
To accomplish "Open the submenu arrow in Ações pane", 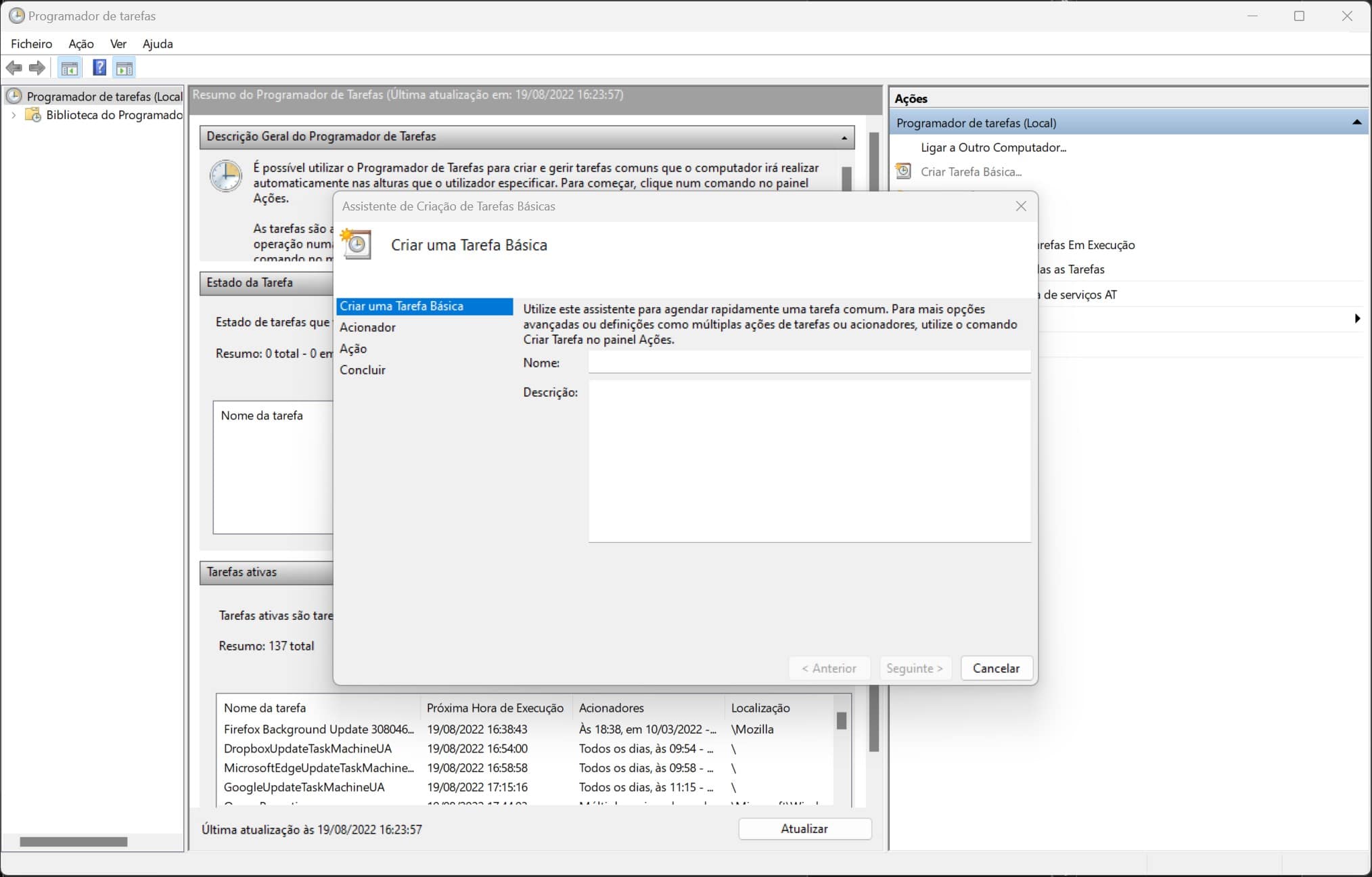I will tap(1356, 319).
